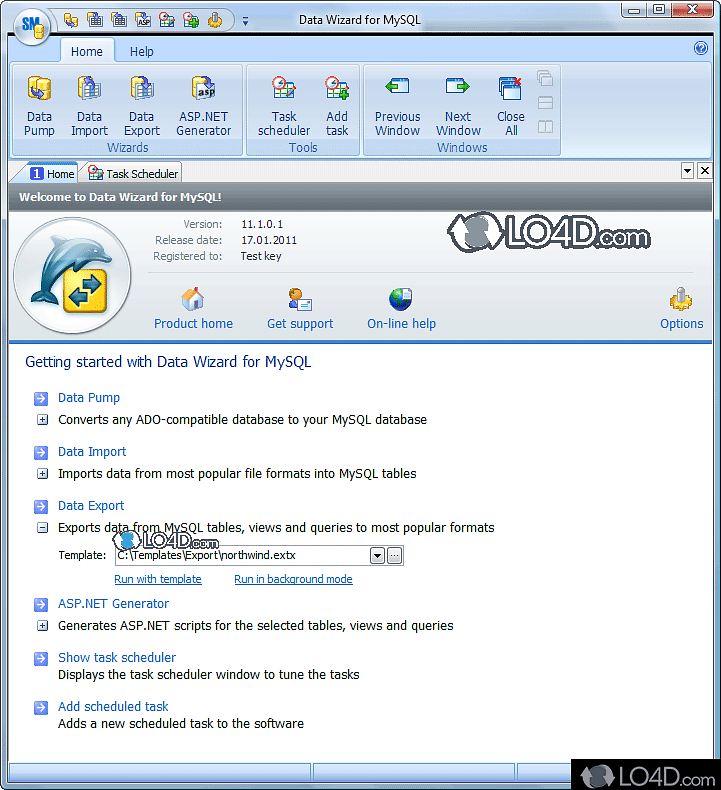Select the Task Scheduler document tab

coord(133,174)
